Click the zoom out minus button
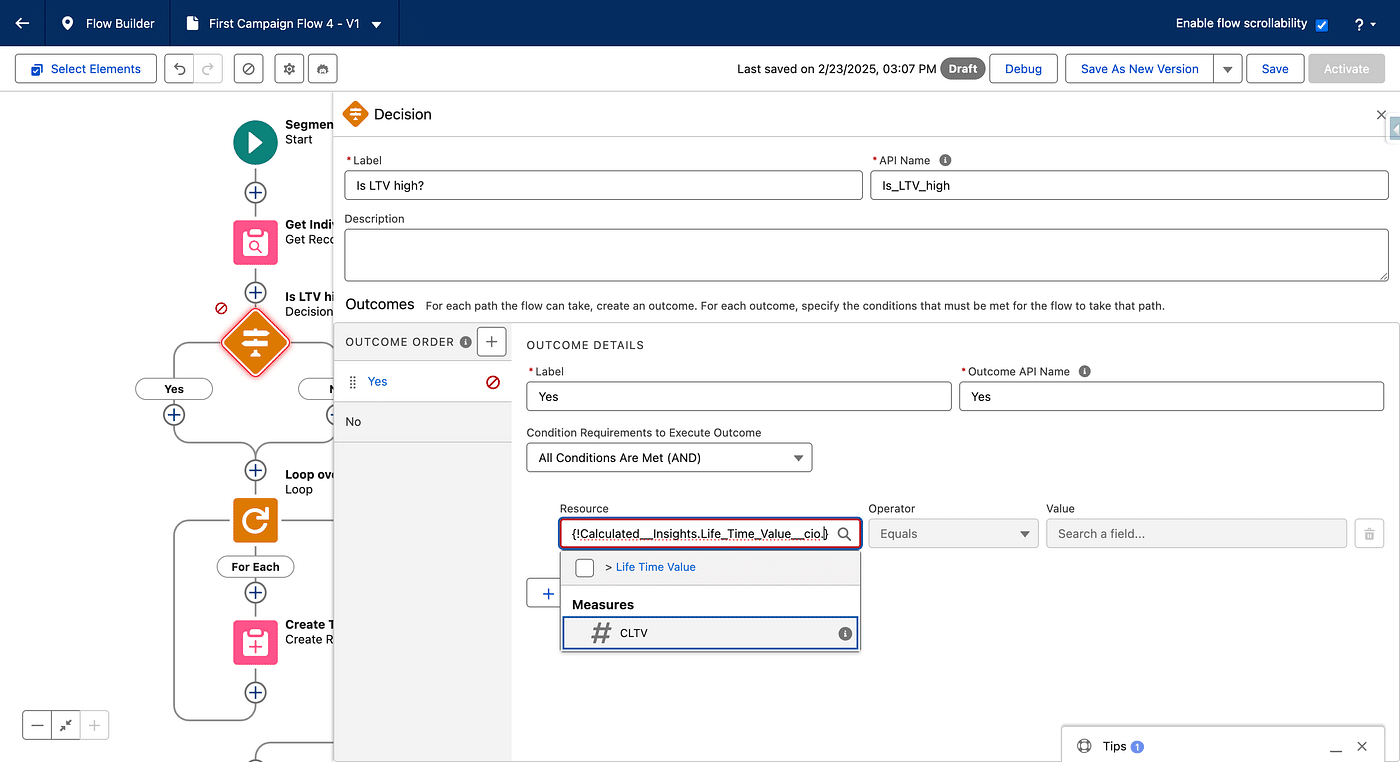This screenshot has height=762, width=1400. (38, 725)
